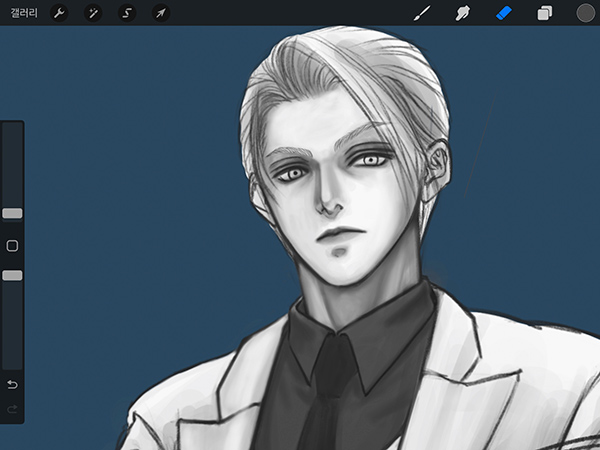600x450 pixels.
Task: Activate the Selection S-shaped tool
Action: 127,13
